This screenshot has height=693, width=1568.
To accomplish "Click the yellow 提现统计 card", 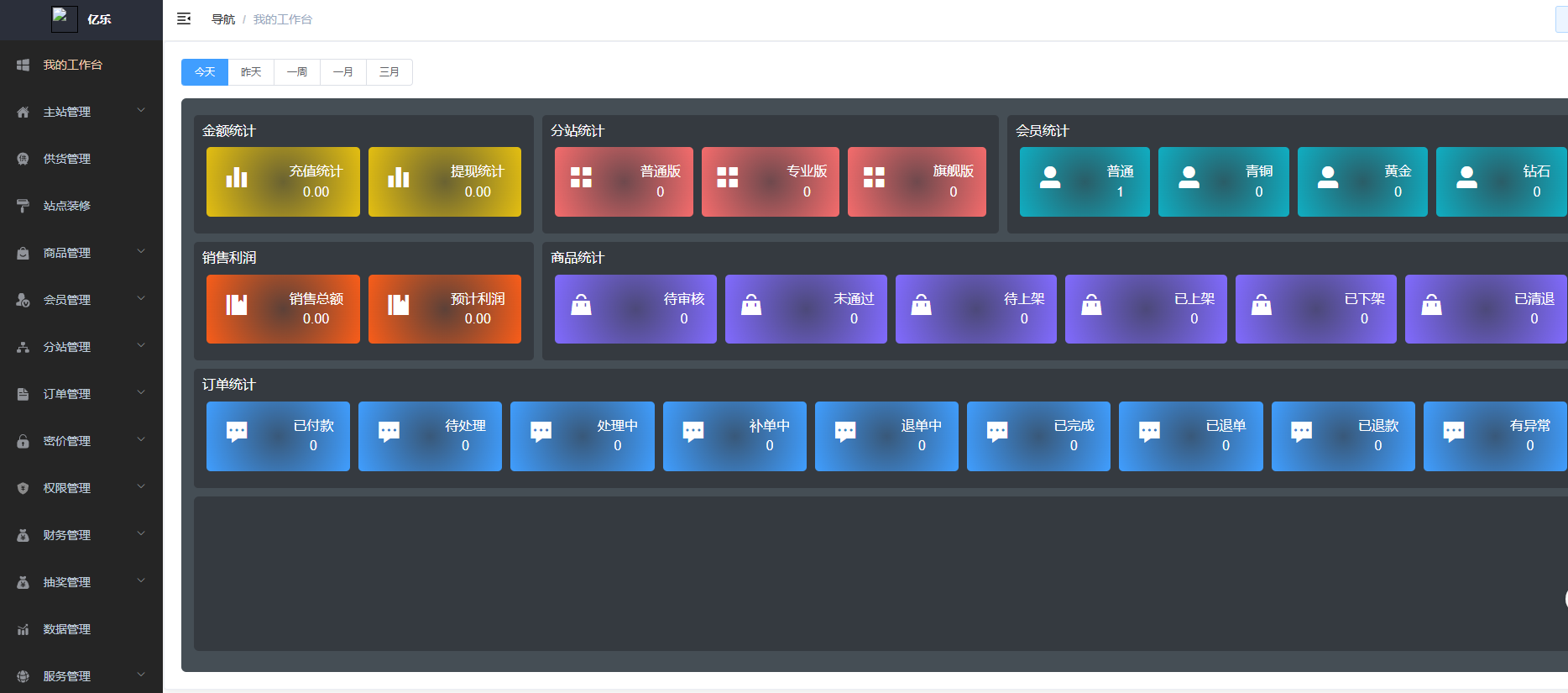I will coord(444,182).
